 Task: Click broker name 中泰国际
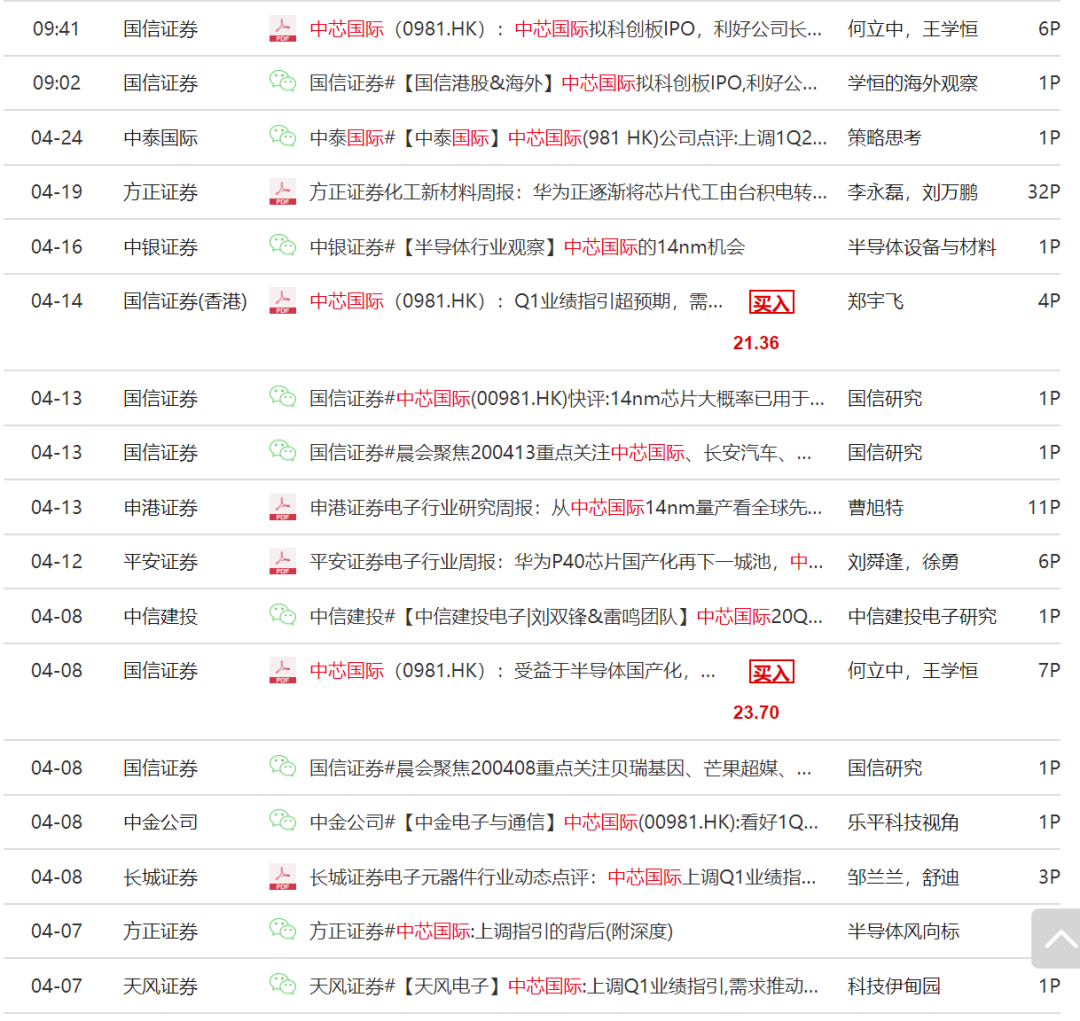coord(160,138)
